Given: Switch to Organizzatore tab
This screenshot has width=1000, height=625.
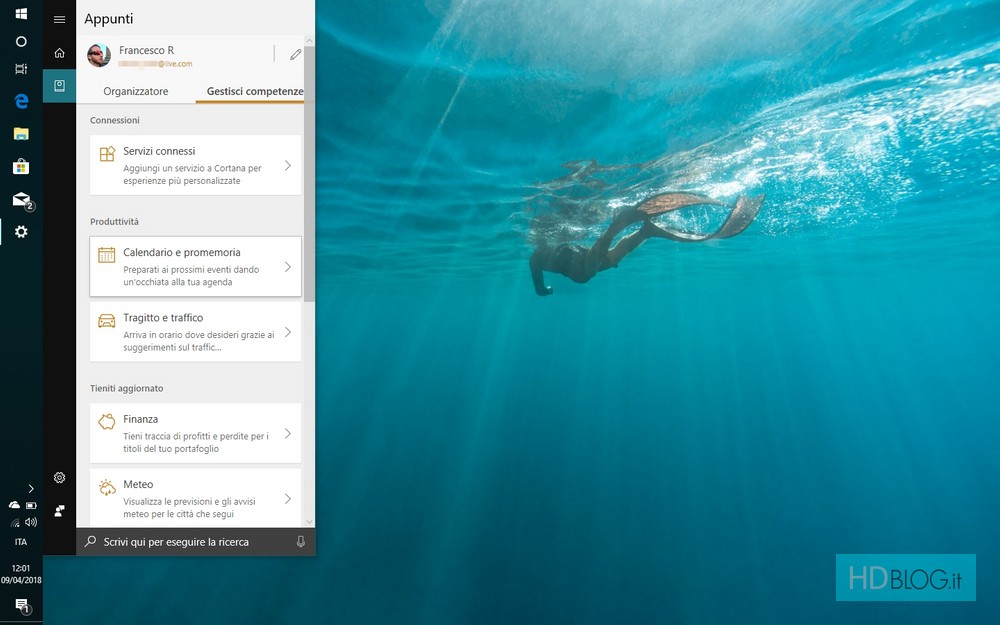Looking at the screenshot, I should point(136,91).
